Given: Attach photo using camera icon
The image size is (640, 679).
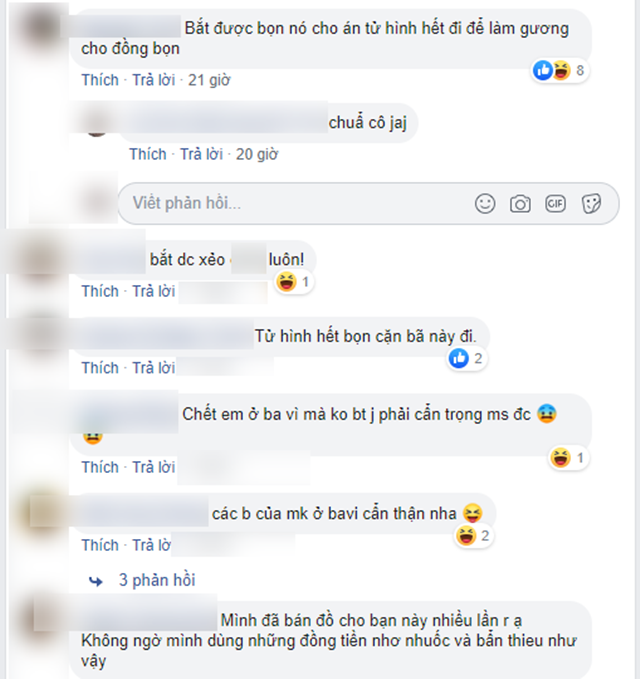Looking at the screenshot, I should click(x=520, y=204).
